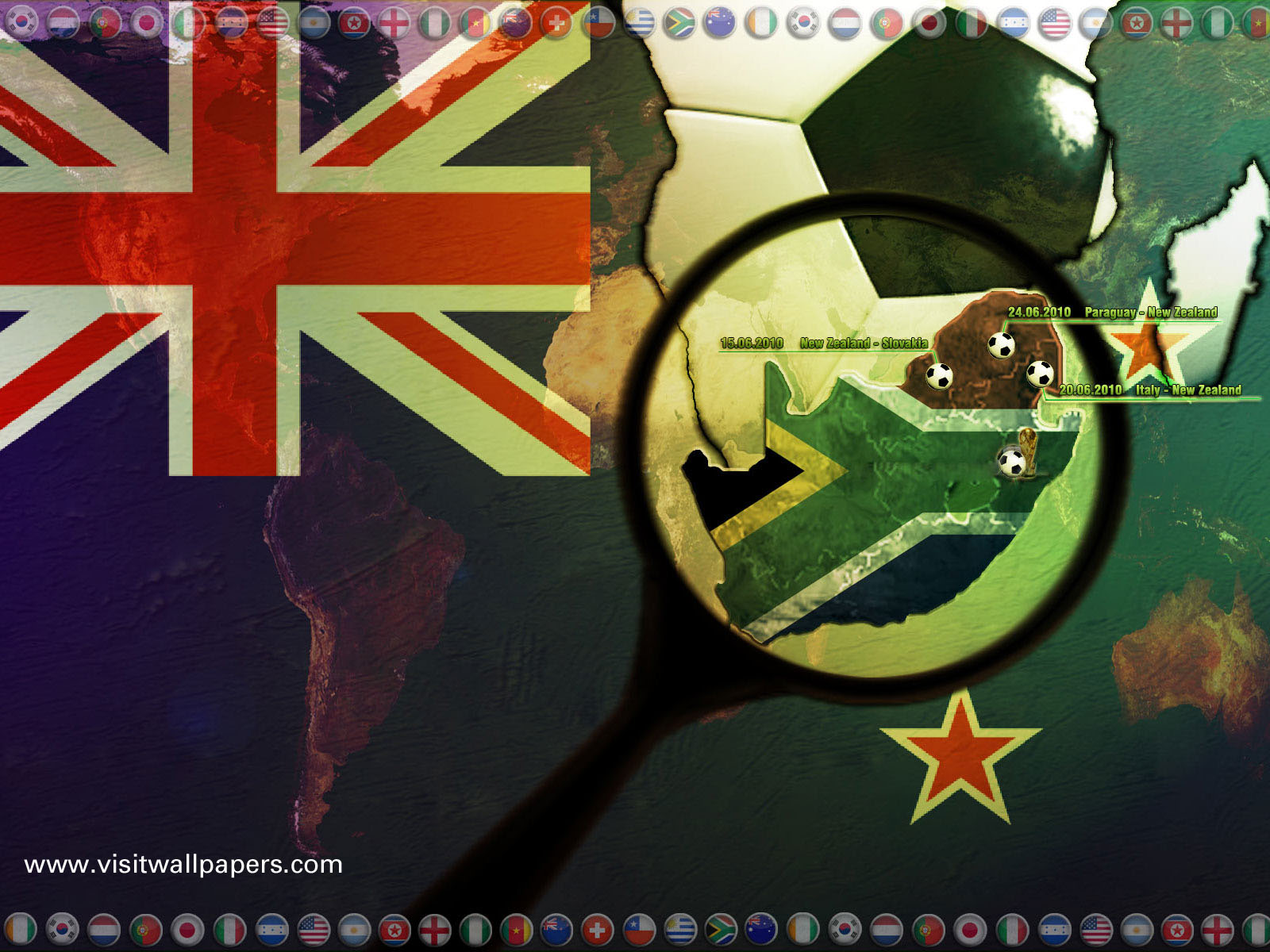The width and height of the screenshot is (1270, 952).
Task: Select the Chile flag in the top row
Action: point(598,23)
